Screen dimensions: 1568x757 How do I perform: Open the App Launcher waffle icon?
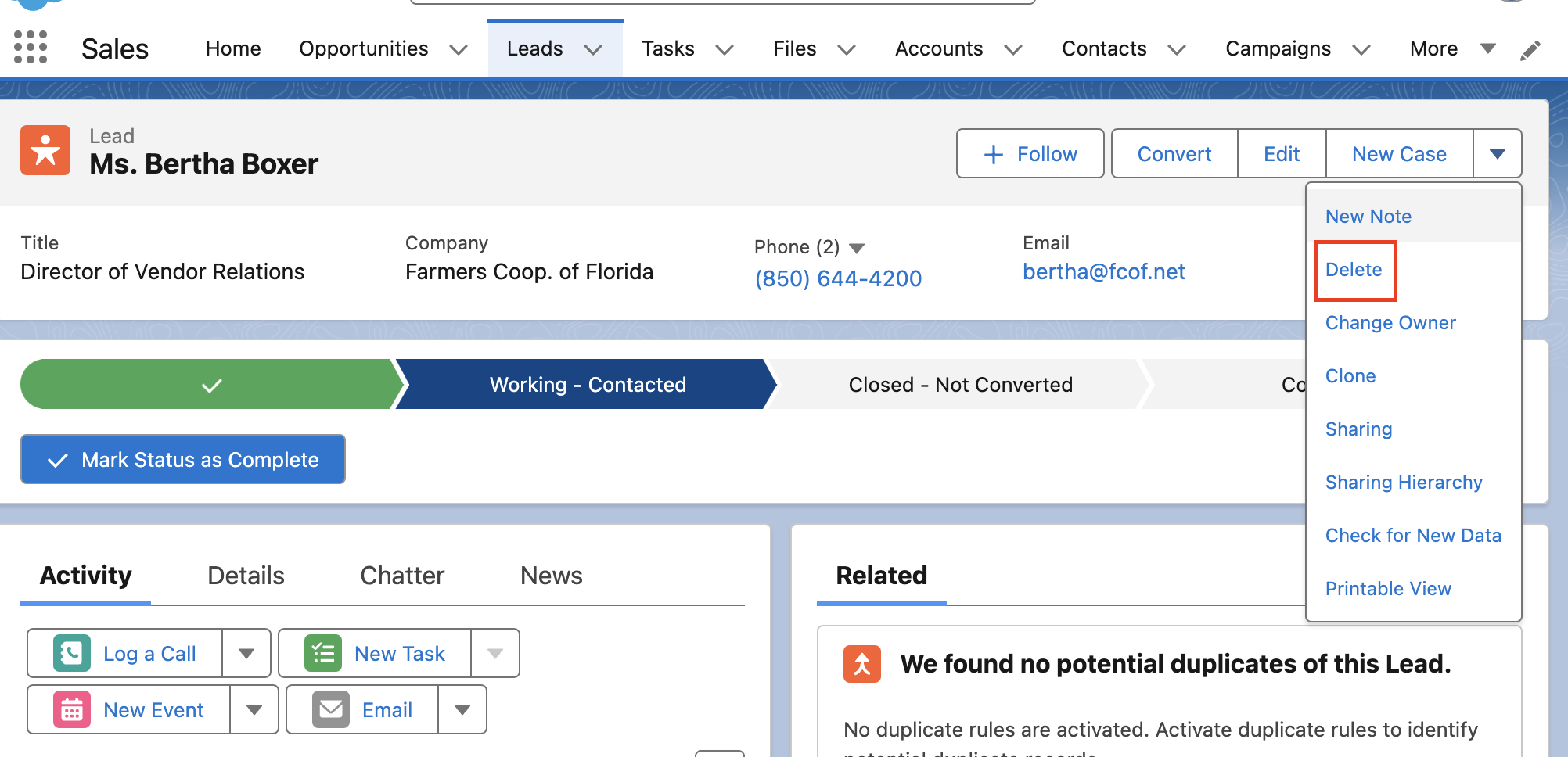(x=30, y=47)
